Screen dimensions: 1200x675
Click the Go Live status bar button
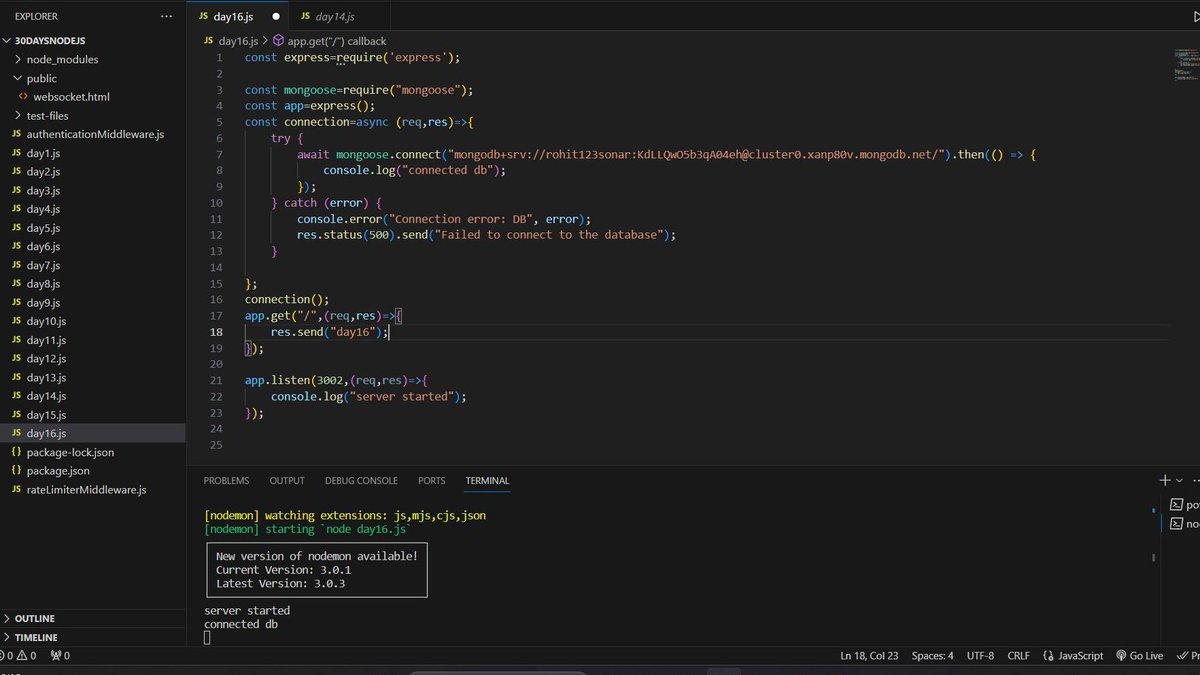coord(1140,656)
